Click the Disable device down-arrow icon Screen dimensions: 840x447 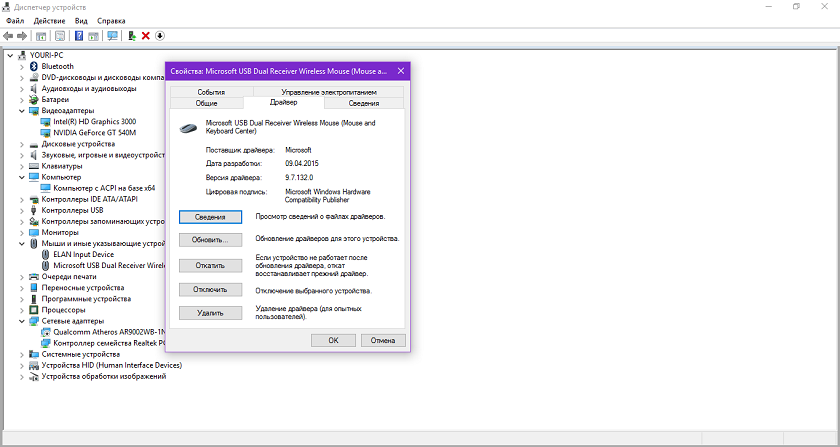160,36
